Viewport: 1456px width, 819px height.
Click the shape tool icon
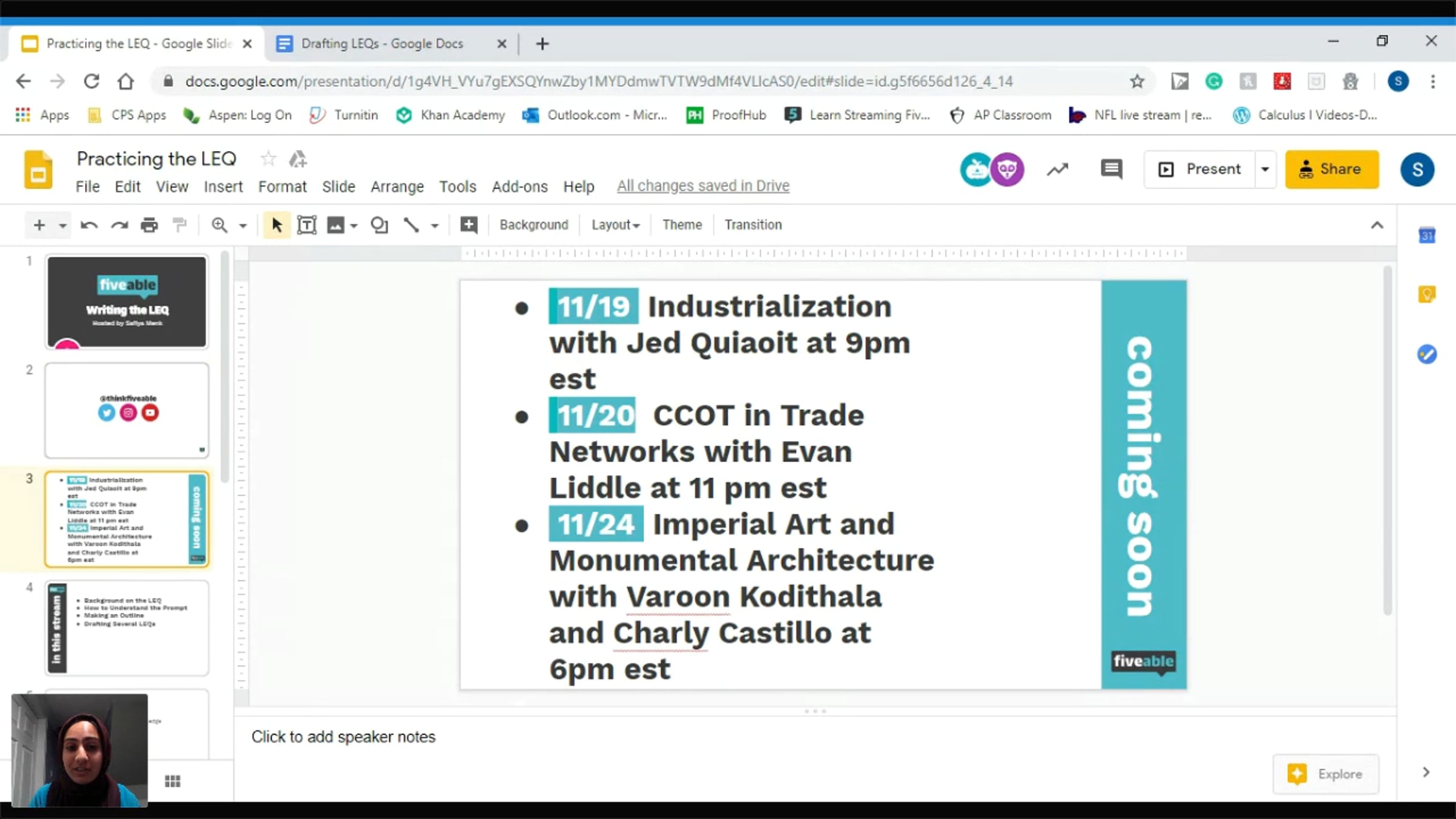click(379, 225)
